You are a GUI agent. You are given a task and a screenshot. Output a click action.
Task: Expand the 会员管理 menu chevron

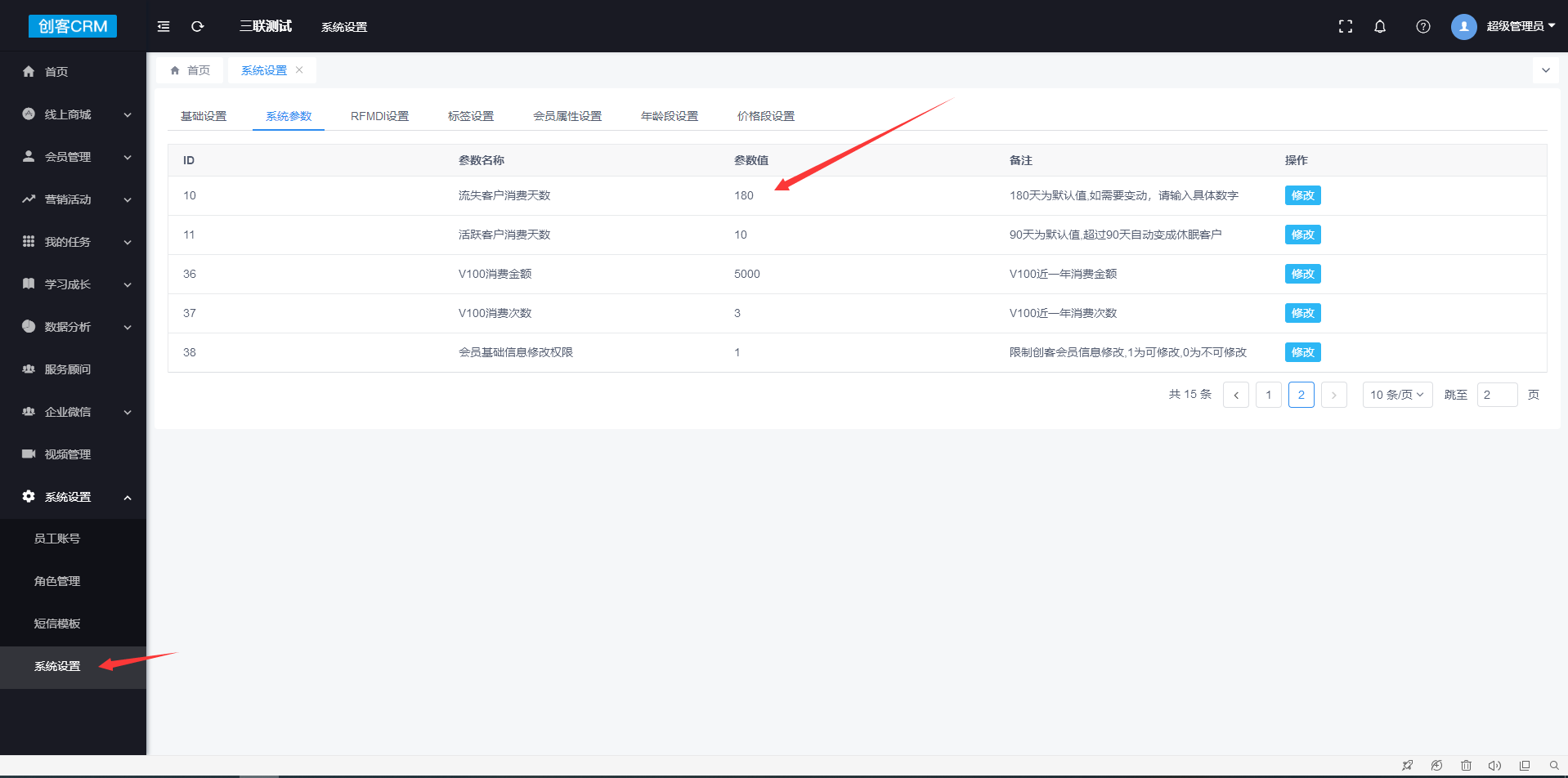(128, 158)
